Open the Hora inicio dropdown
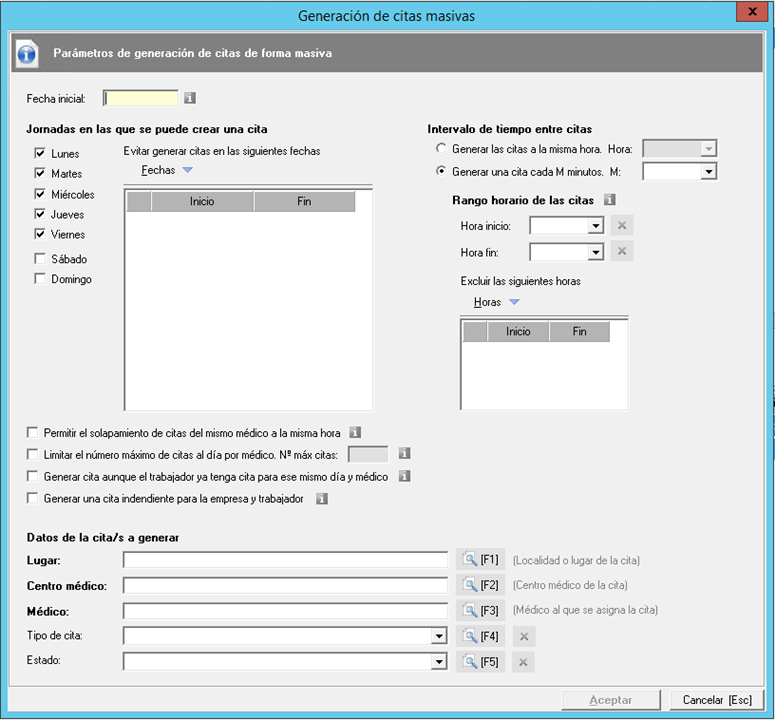Image resolution: width=775 pixels, height=720 pixels. 596,226
